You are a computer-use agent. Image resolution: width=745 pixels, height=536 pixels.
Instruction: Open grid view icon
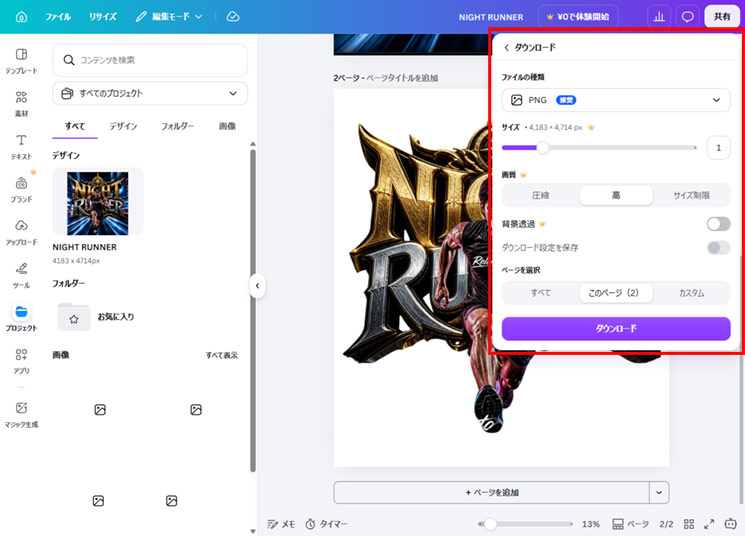689,524
